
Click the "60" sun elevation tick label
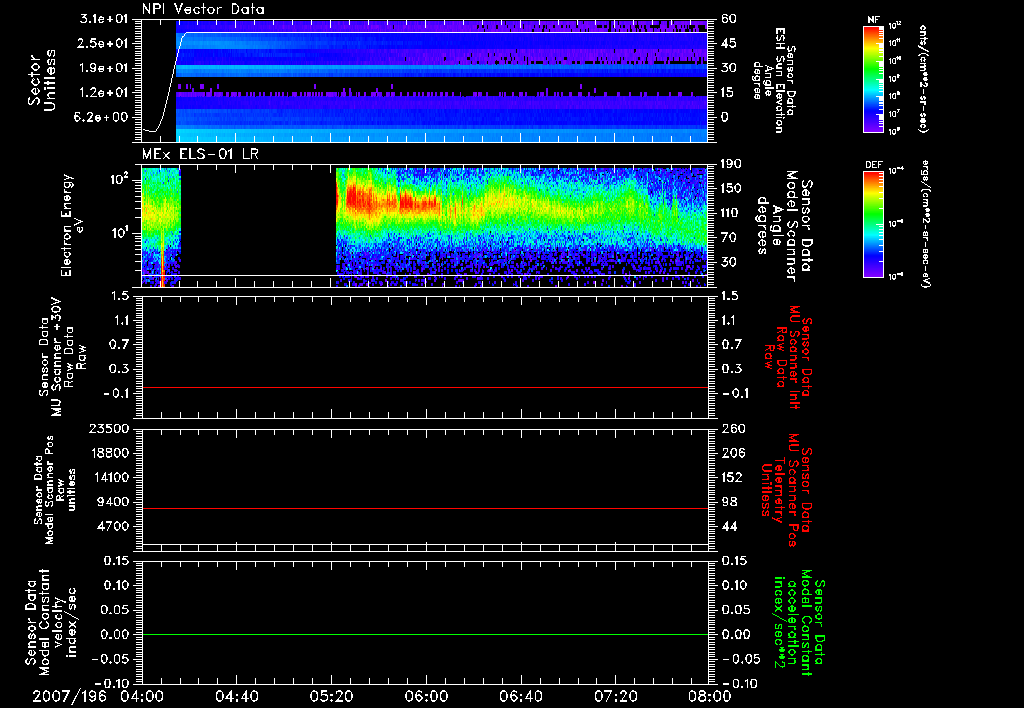click(x=729, y=19)
